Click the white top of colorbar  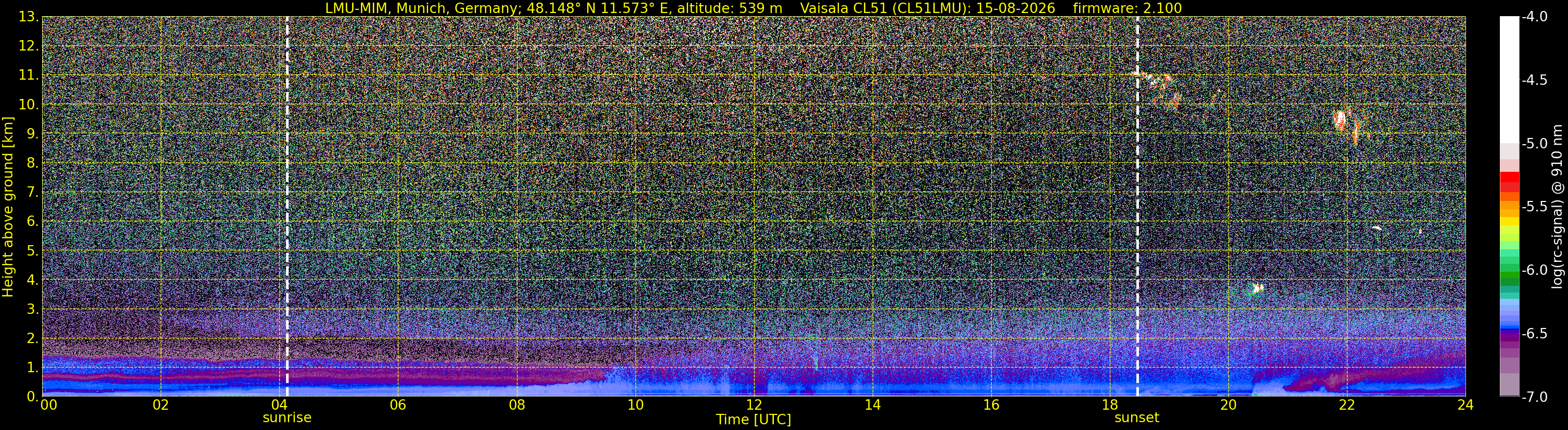[x=1509, y=79]
